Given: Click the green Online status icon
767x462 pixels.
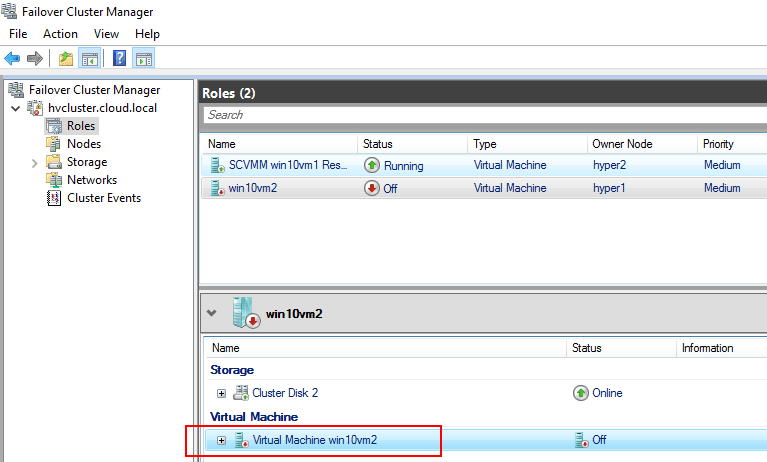Looking at the screenshot, I should coord(581,393).
